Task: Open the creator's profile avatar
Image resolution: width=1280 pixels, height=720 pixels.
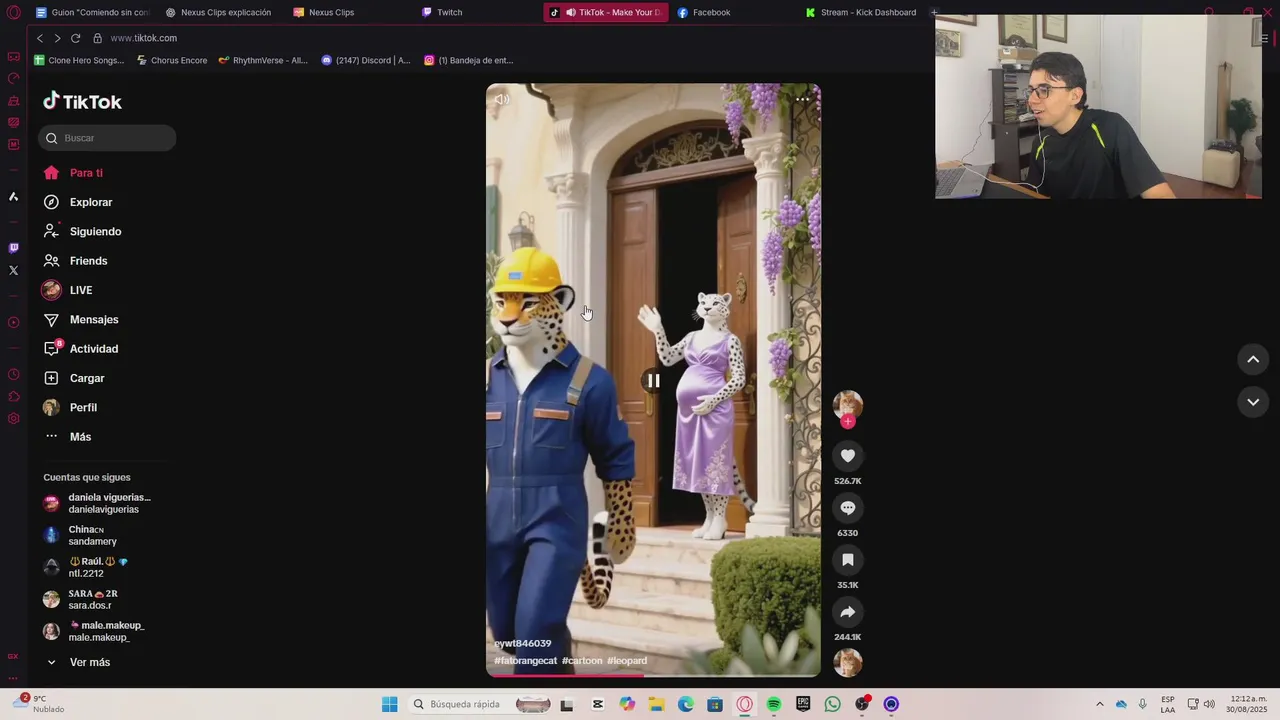Action: tap(848, 404)
